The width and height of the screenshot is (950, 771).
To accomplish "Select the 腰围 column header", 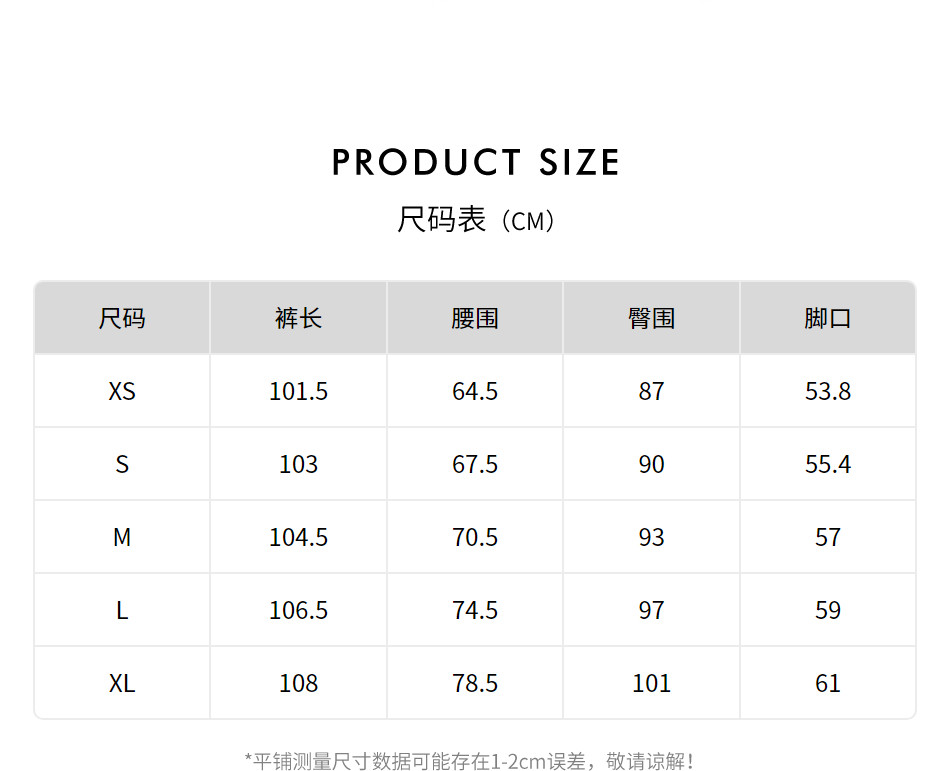I will pyautogui.click(x=475, y=318).
